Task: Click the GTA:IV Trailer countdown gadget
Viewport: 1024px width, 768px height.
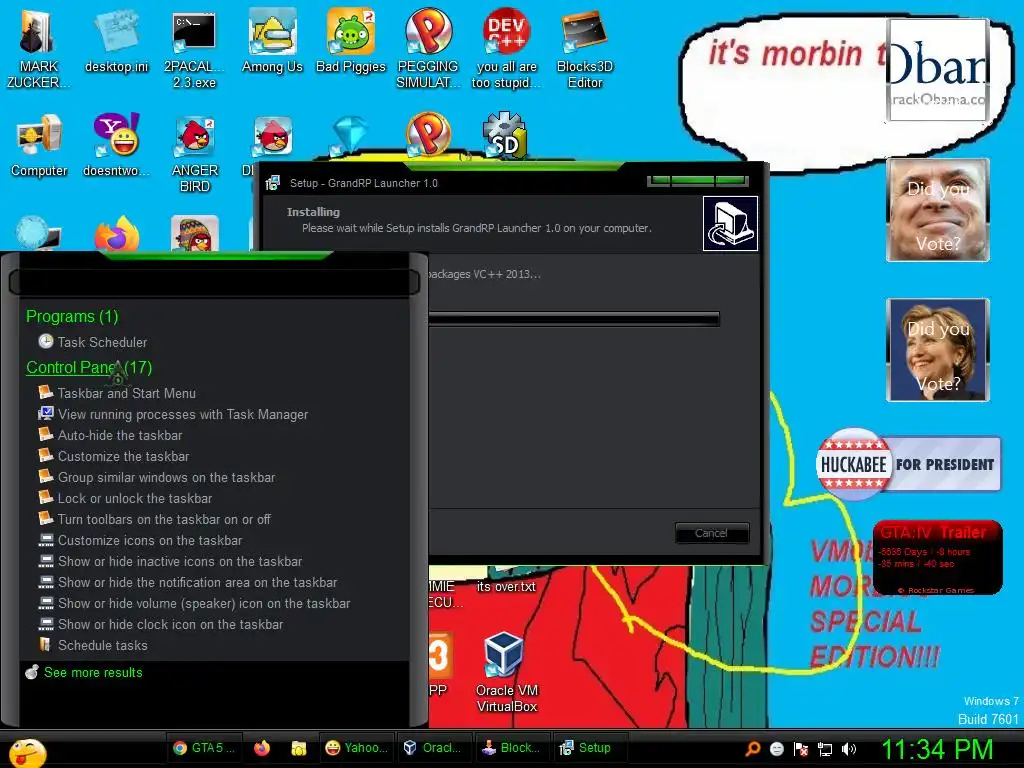Action: coord(937,557)
